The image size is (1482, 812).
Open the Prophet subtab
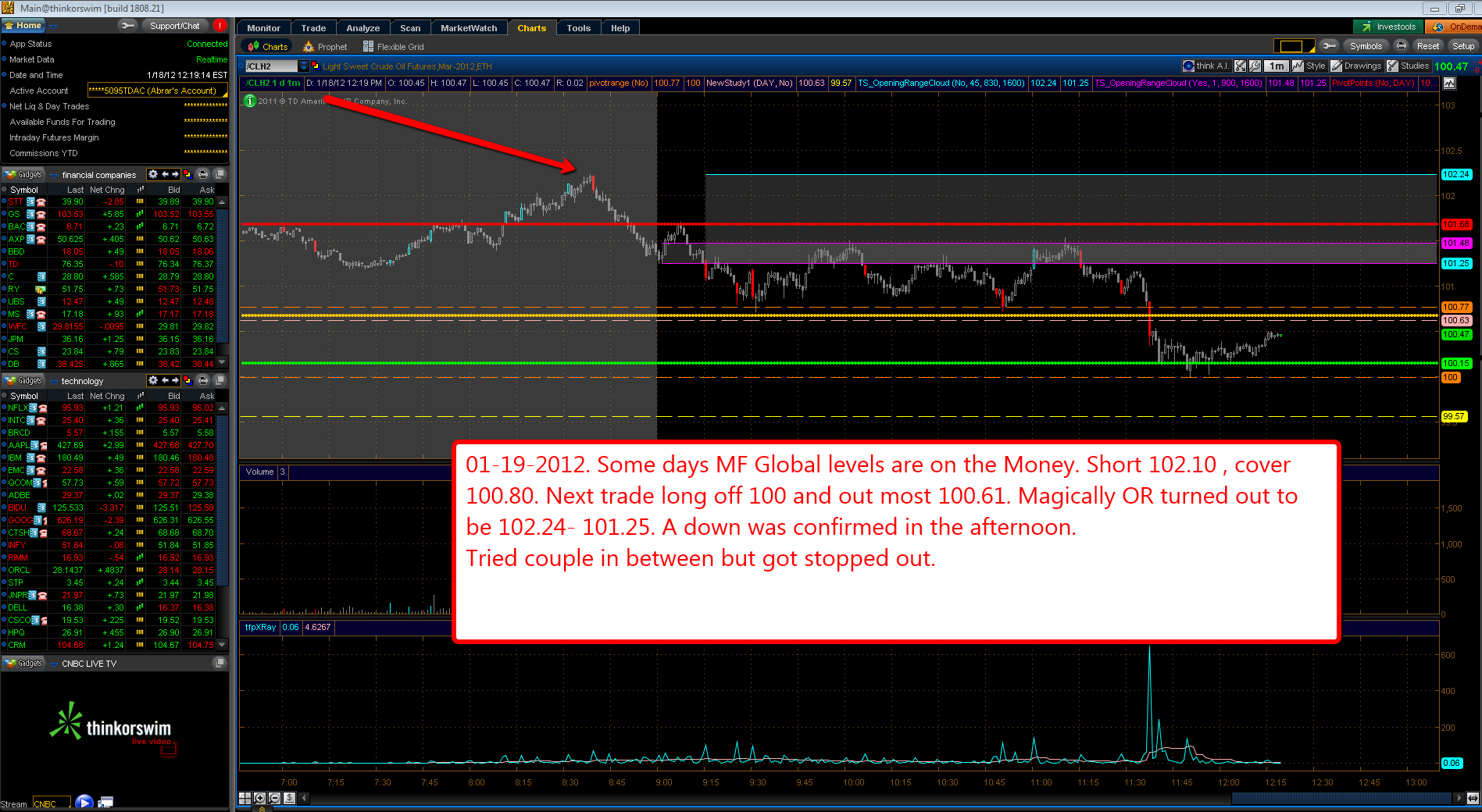(325, 47)
